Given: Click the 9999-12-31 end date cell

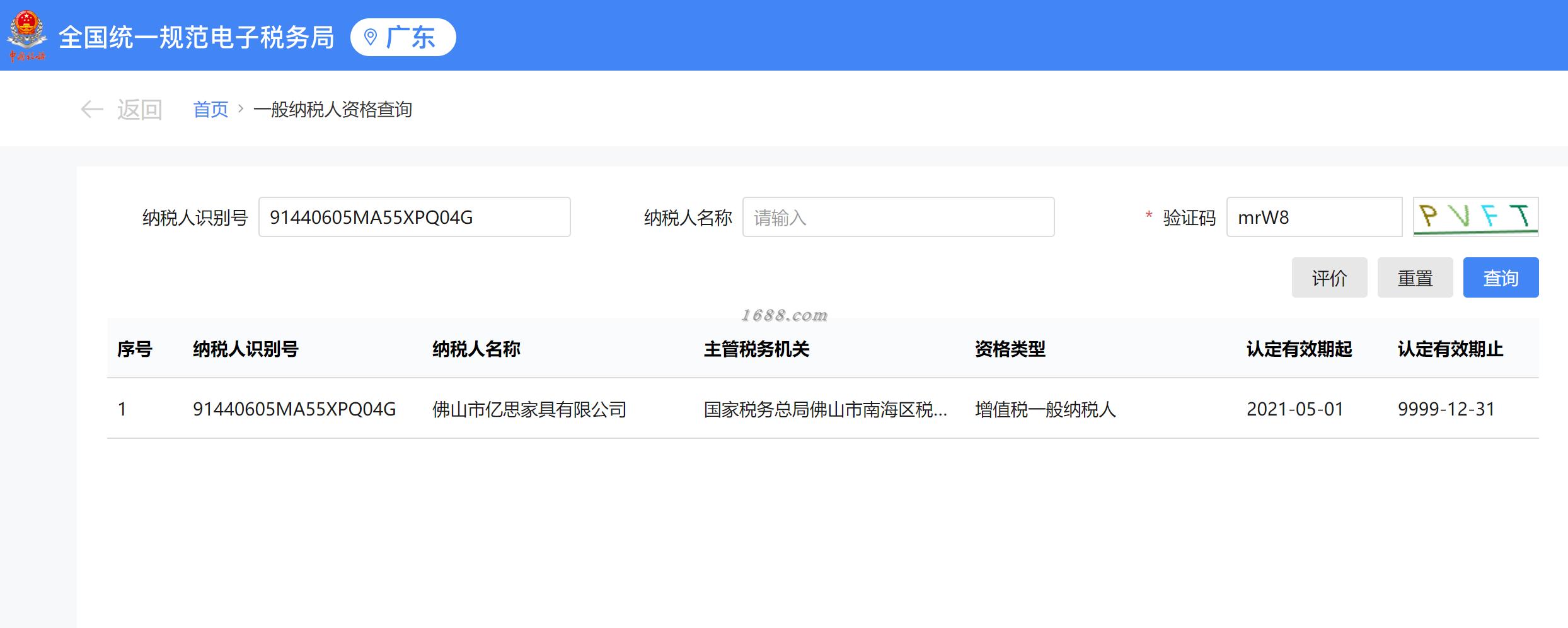Looking at the screenshot, I should tap(1446, 409).
